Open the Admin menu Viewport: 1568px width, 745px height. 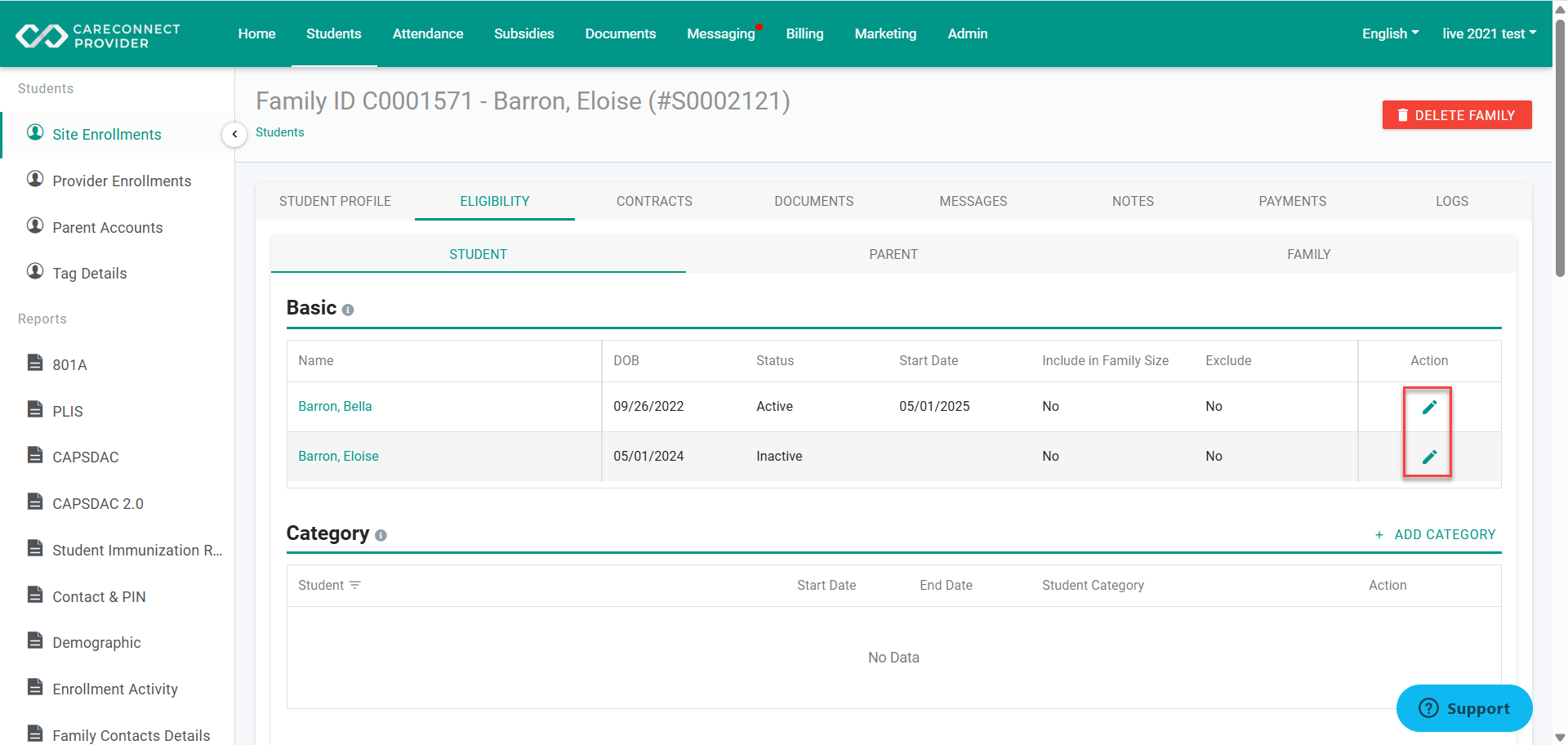pos(968,33)
